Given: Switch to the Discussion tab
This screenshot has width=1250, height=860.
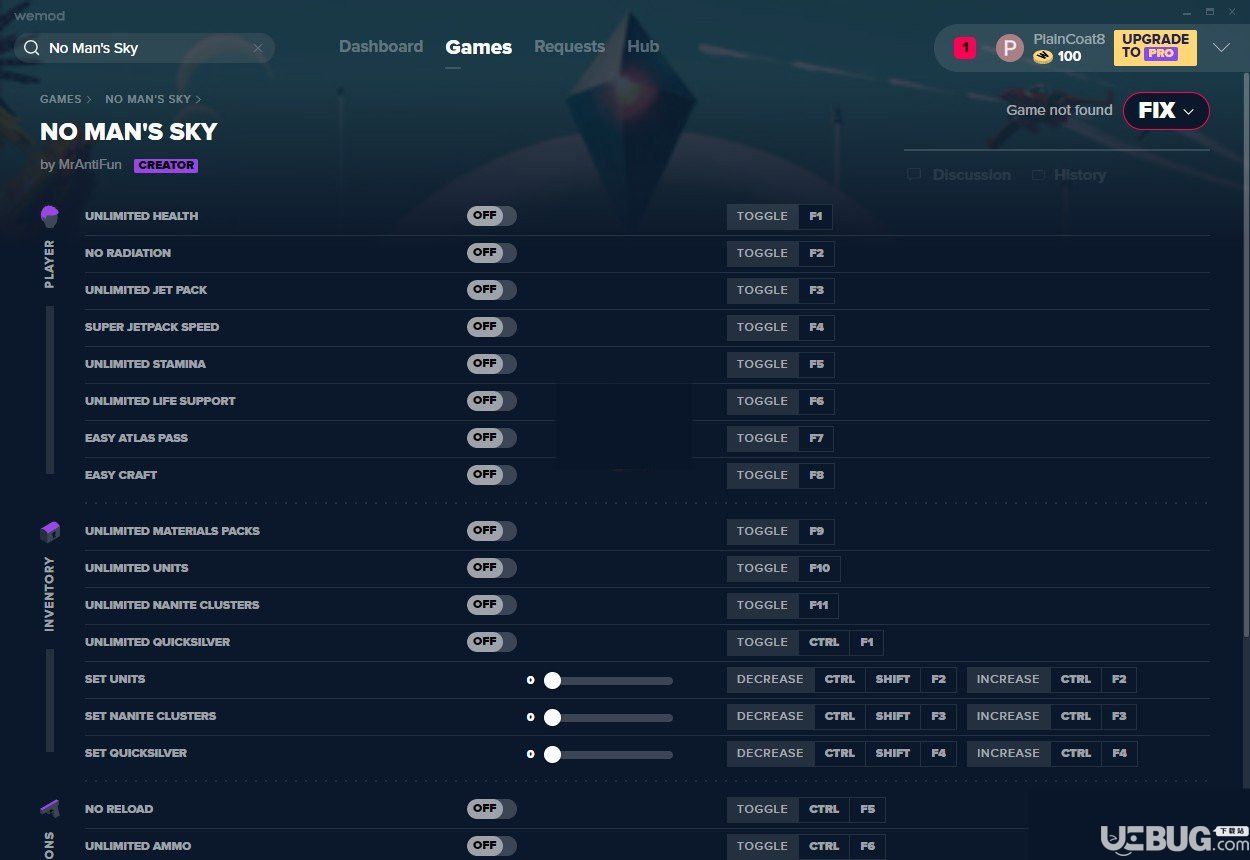Looking at the screenshot, I should pyautogui.click(x=971, y=174).
